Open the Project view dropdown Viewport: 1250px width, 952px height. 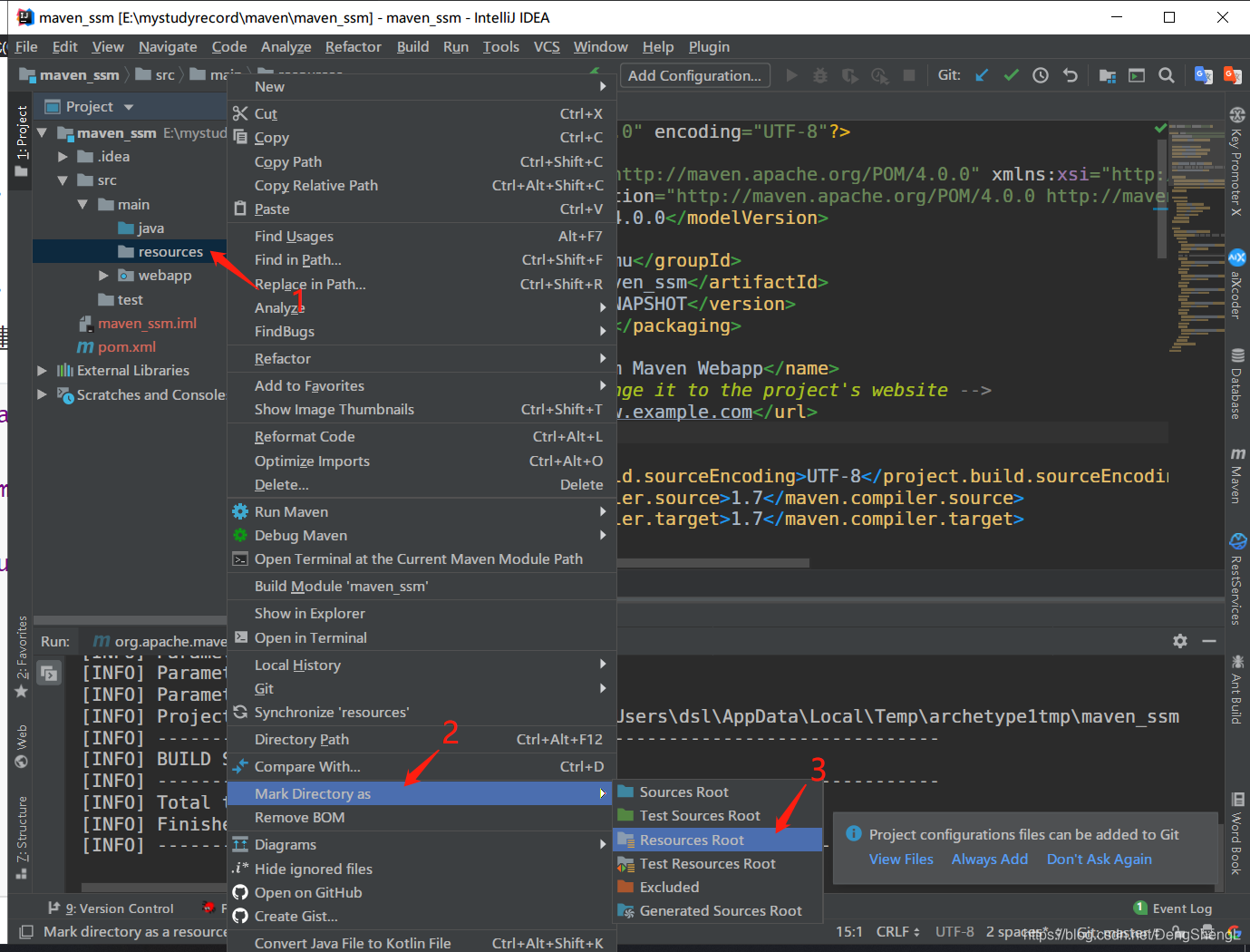tap(129, 107)
